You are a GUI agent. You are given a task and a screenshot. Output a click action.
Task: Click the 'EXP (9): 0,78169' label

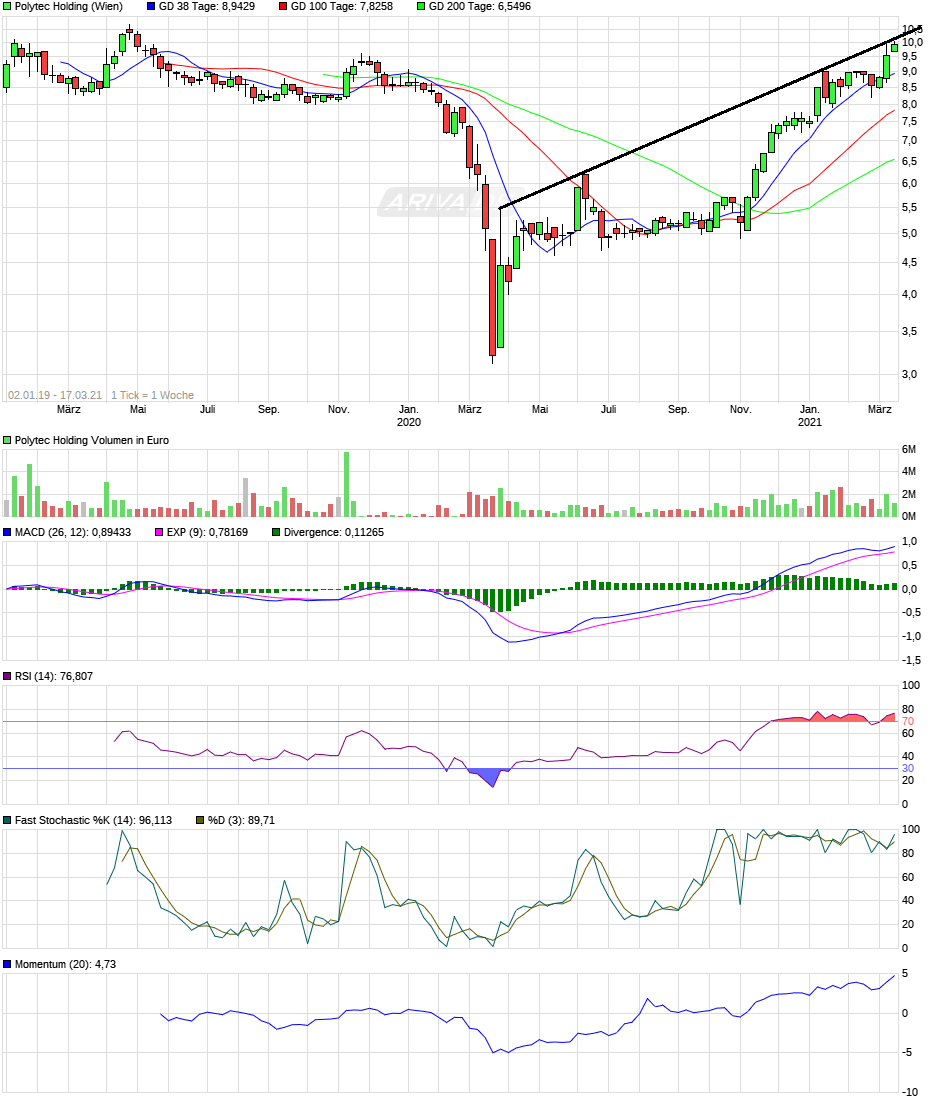click(x=207, y=533)
